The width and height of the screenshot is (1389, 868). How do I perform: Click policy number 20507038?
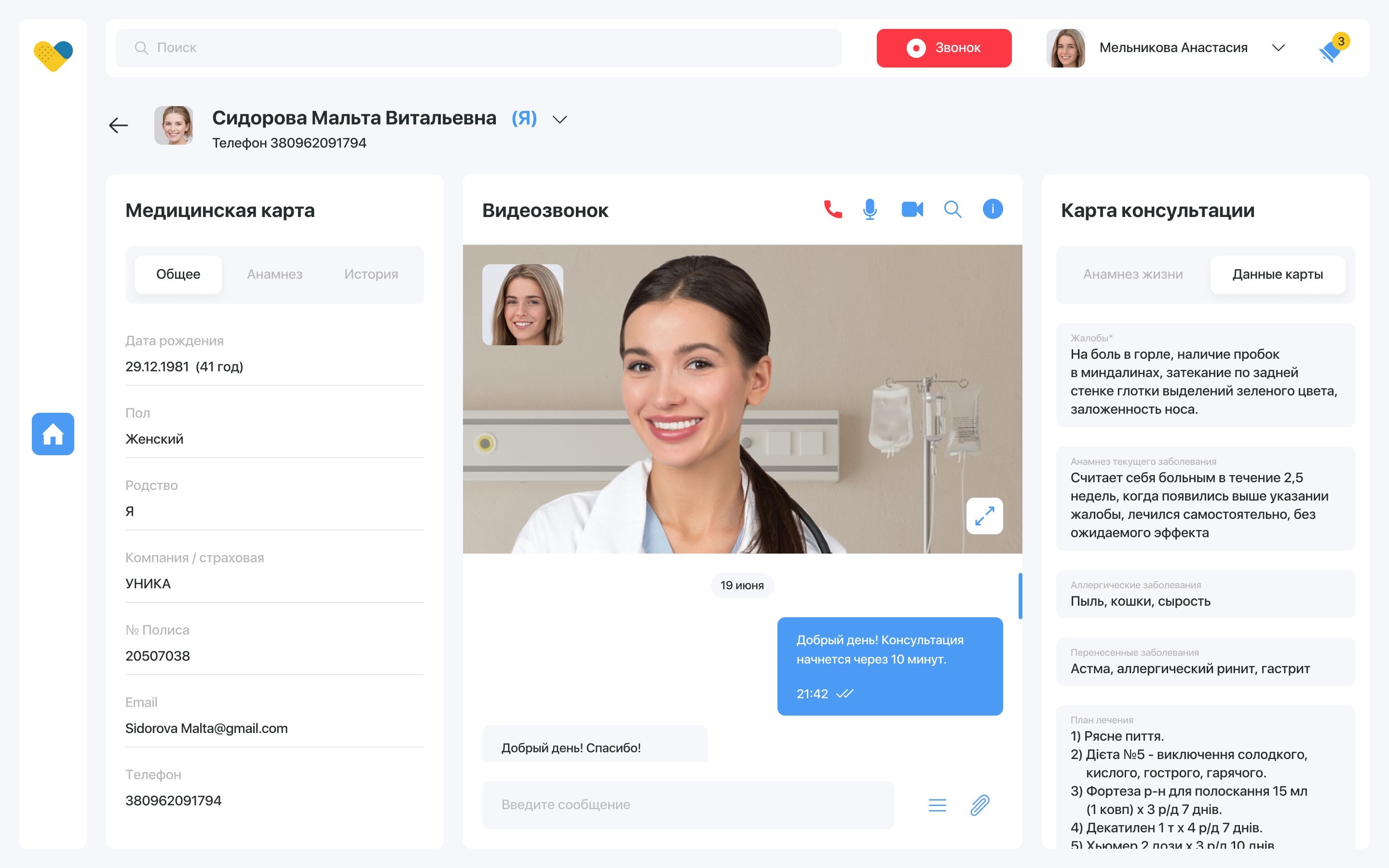pos(157,656)
